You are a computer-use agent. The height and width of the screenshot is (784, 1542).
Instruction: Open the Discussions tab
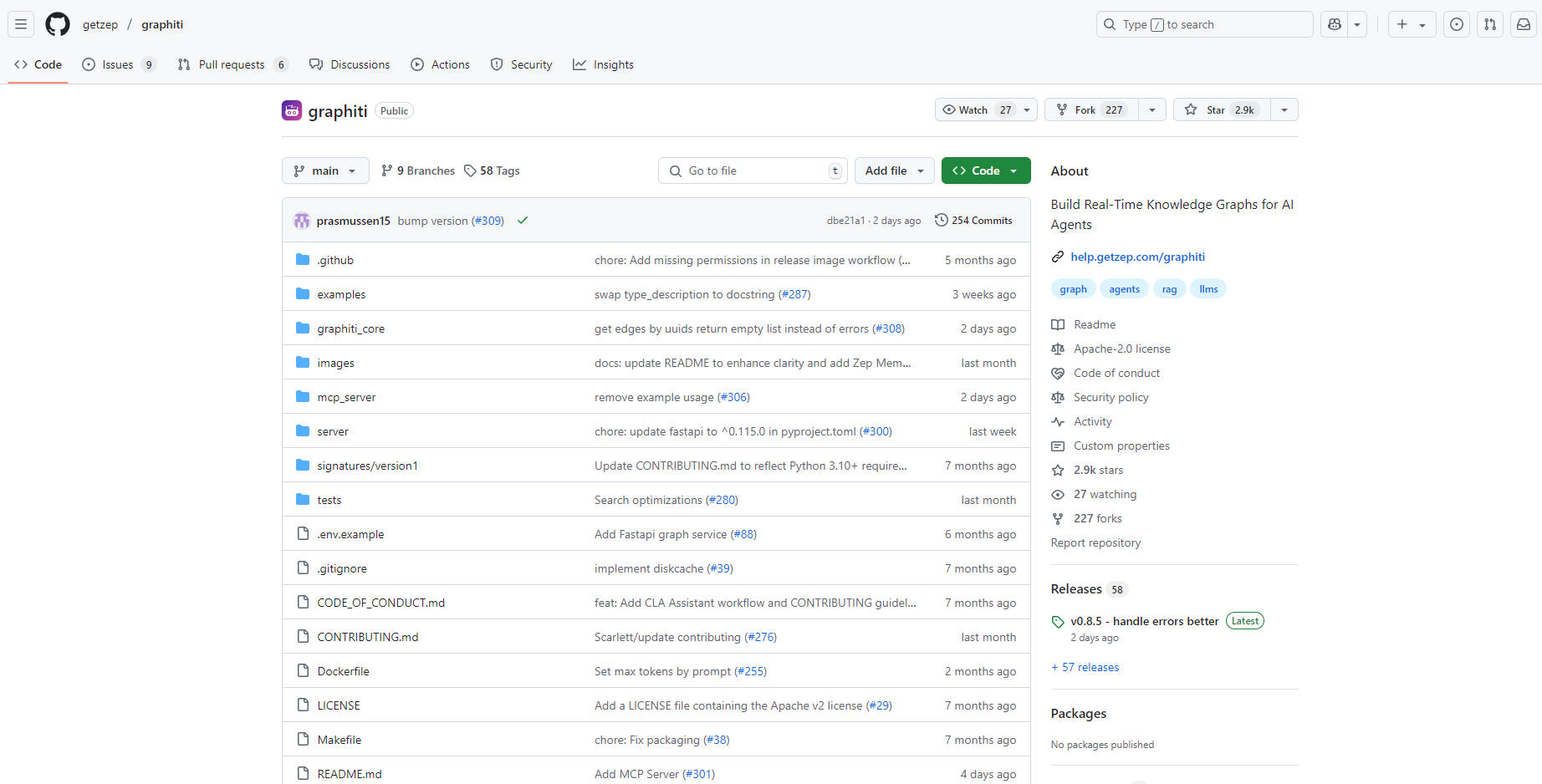coord(350,64)
